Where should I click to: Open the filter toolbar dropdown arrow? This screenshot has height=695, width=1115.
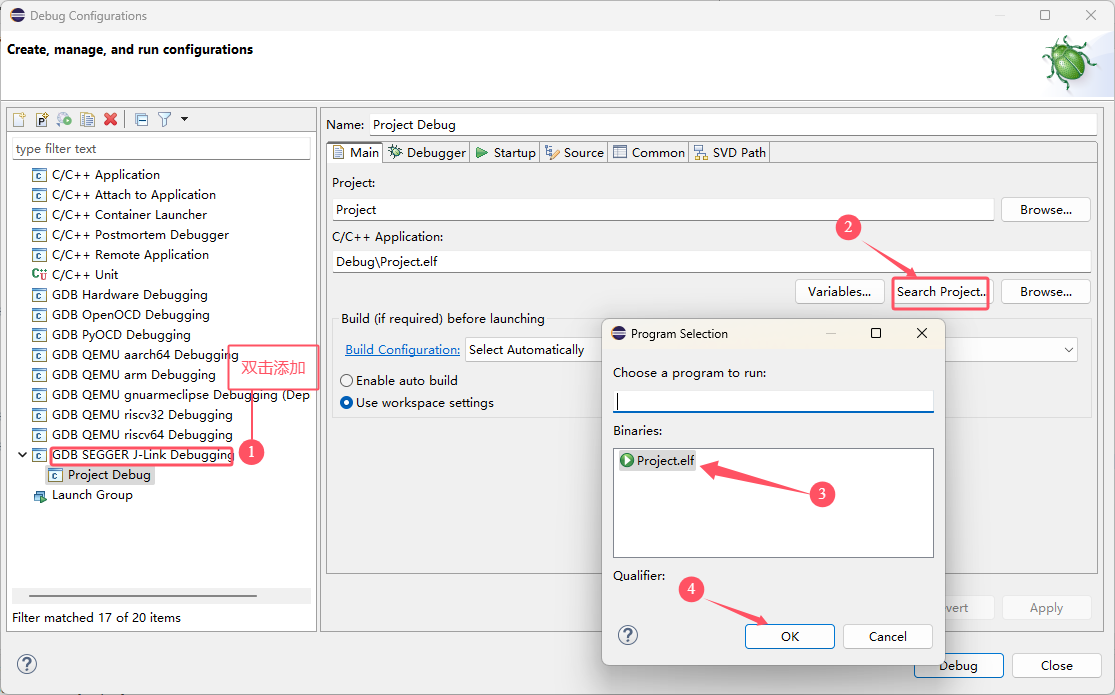click(x=184, y=120)
